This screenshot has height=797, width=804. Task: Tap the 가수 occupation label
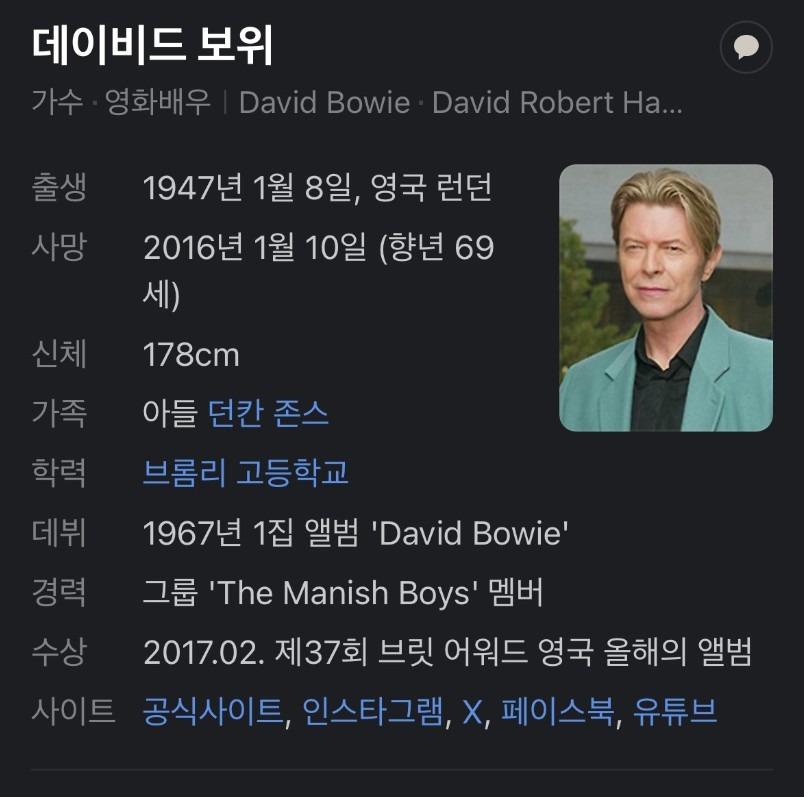[57, 102]
